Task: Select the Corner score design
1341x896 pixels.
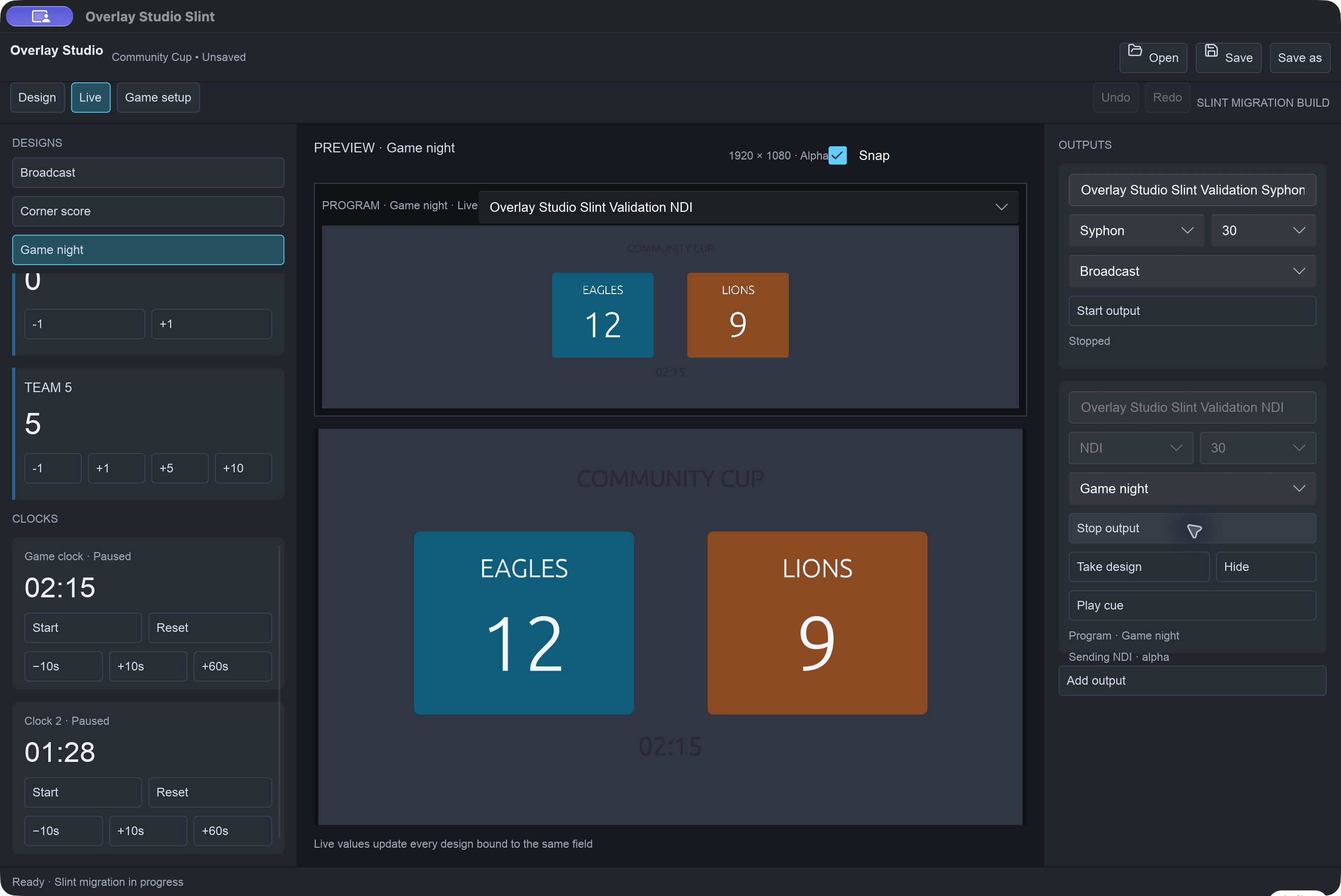Action: click(x=148, y=211)
